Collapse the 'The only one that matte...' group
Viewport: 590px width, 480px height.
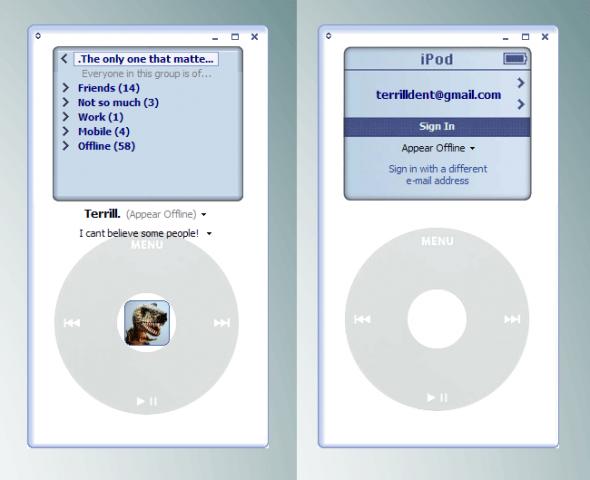64,58
